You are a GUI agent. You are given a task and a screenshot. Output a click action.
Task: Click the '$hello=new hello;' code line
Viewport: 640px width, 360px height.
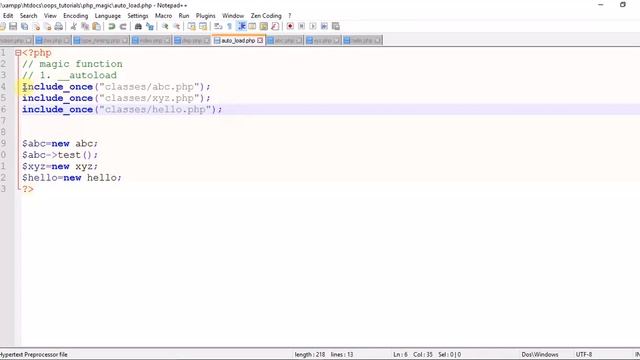[72, 178]
